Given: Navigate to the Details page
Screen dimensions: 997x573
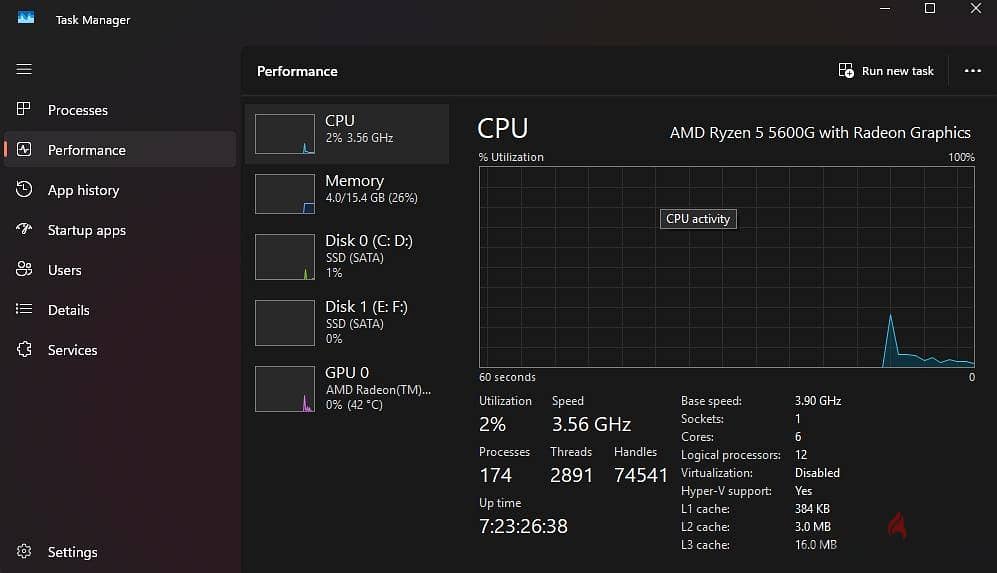Looking at the screenshot, I should (x=69, y=310).
